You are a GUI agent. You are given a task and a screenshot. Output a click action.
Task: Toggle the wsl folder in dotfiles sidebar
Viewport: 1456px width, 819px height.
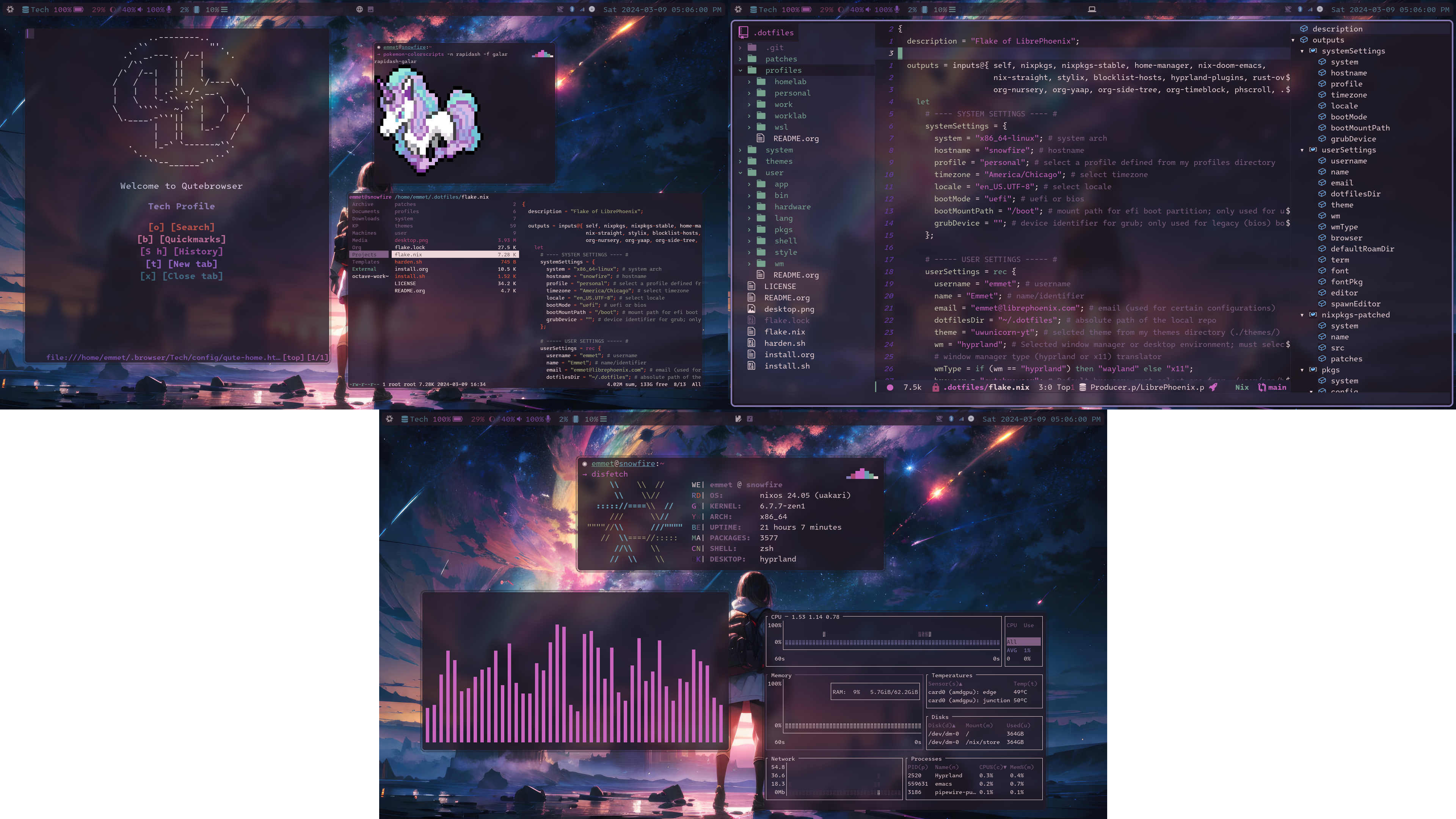click(x=781, y=127)
